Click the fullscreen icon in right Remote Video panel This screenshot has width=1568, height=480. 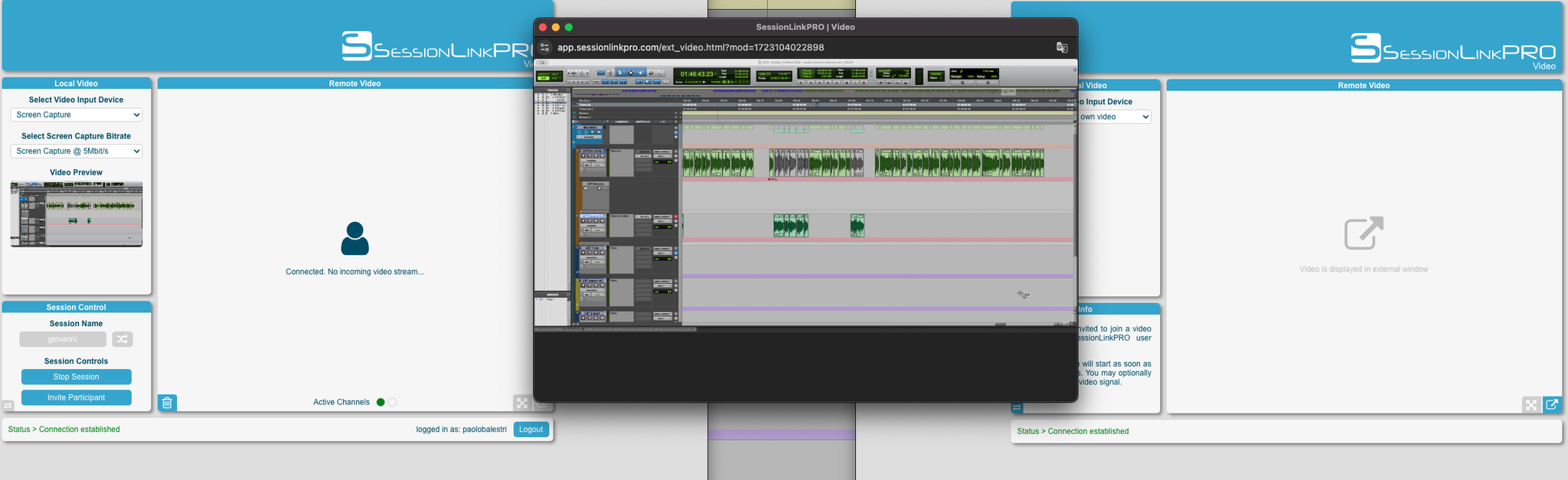pyautogui.click(x=1531, y=405)
